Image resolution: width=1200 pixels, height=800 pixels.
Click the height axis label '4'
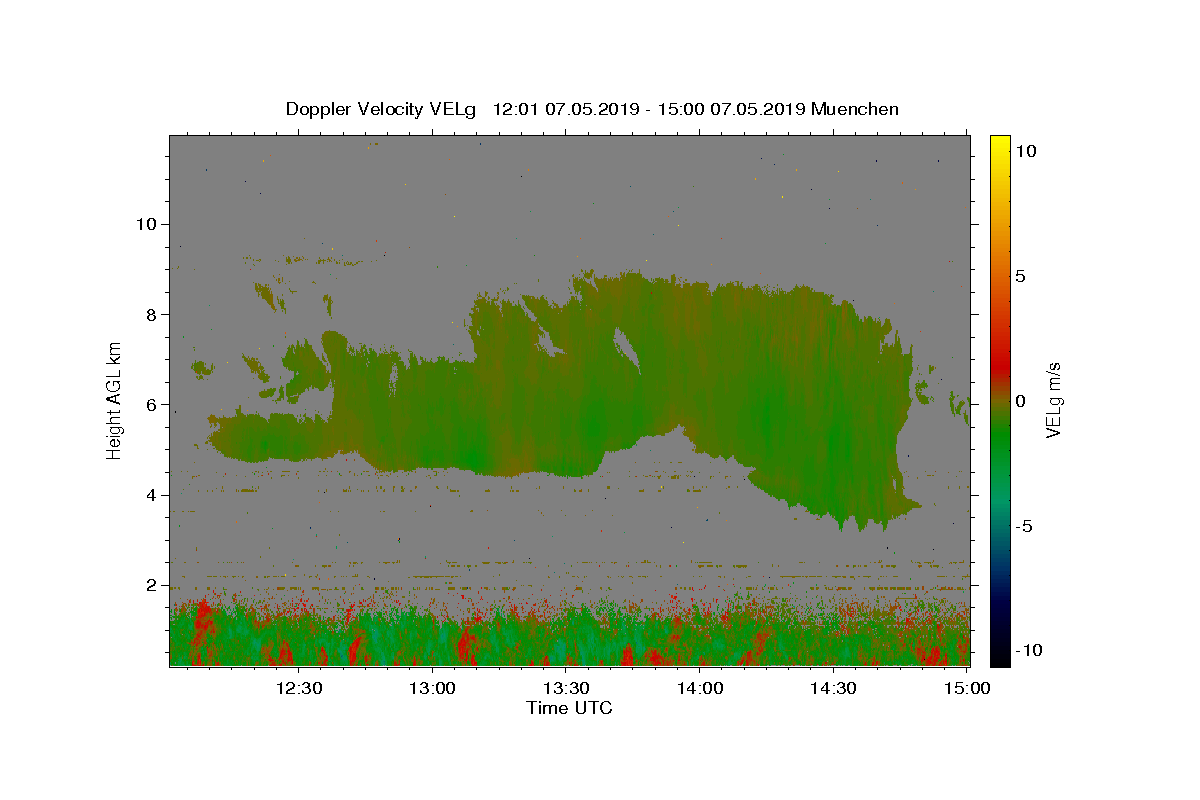[x=152, y=495]
